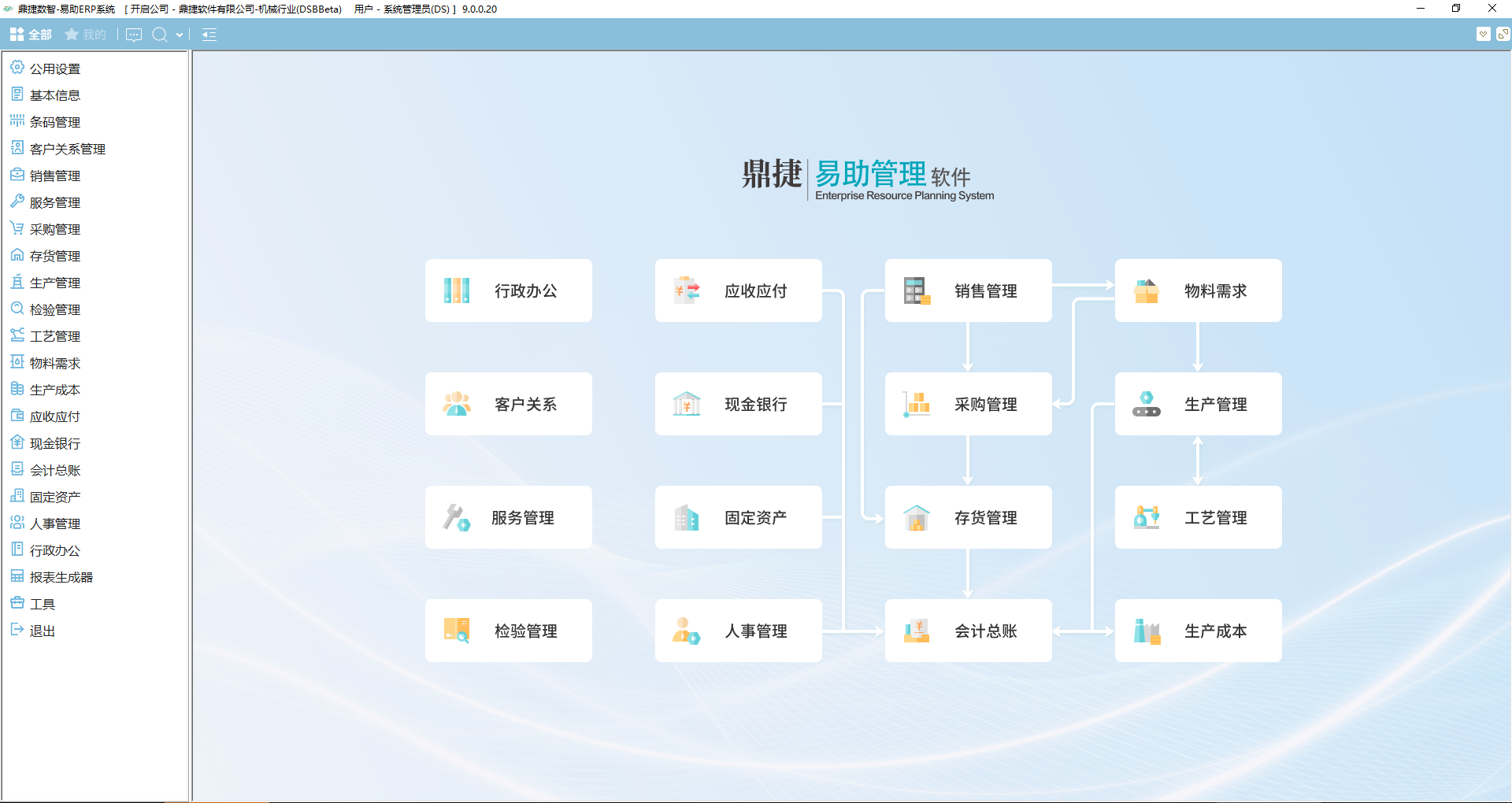Click the search magnifier icon in toolbar

tap(160, 35)
